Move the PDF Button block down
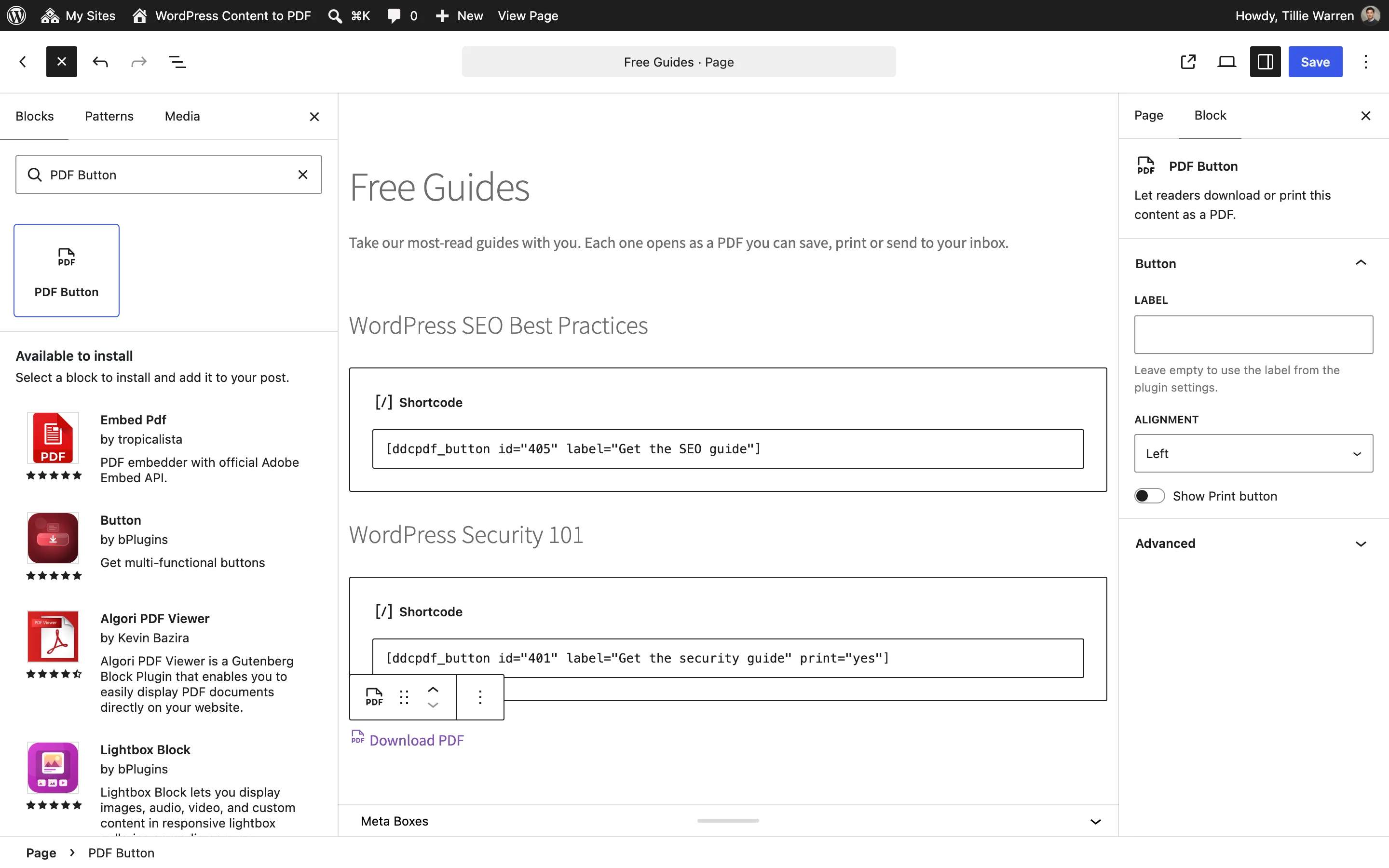The image size is (1389, 868). click(x=434, y=705)
